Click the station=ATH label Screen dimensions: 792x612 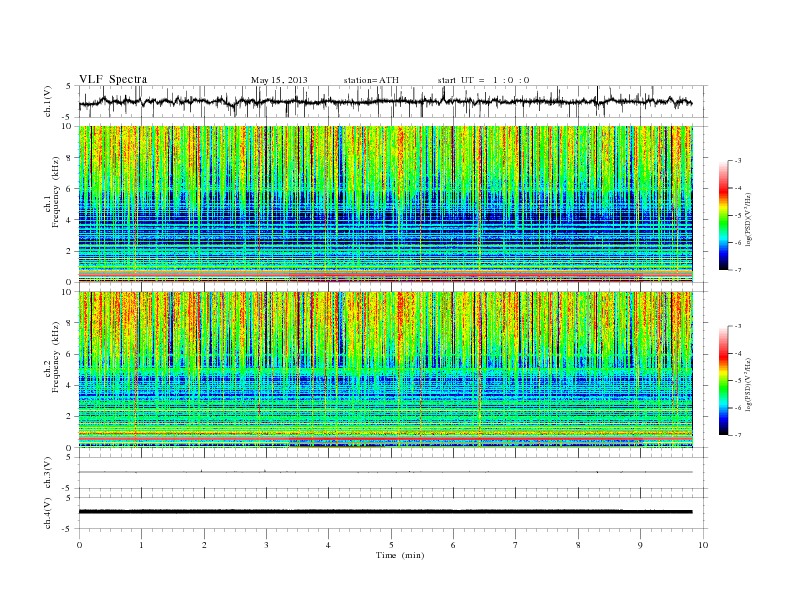(x=371, y=80)
